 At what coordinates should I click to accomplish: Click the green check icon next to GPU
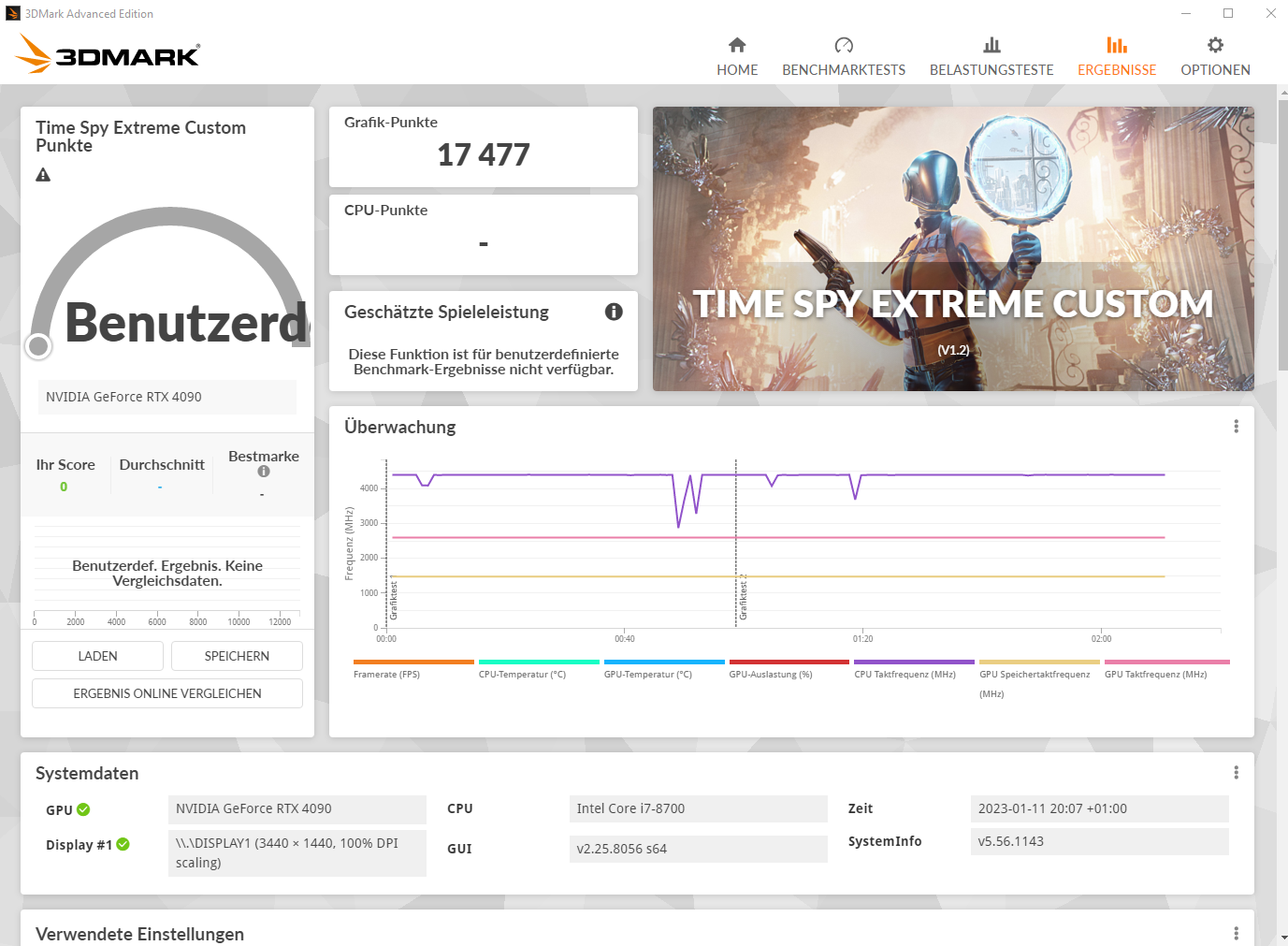[x=83, y=809]
